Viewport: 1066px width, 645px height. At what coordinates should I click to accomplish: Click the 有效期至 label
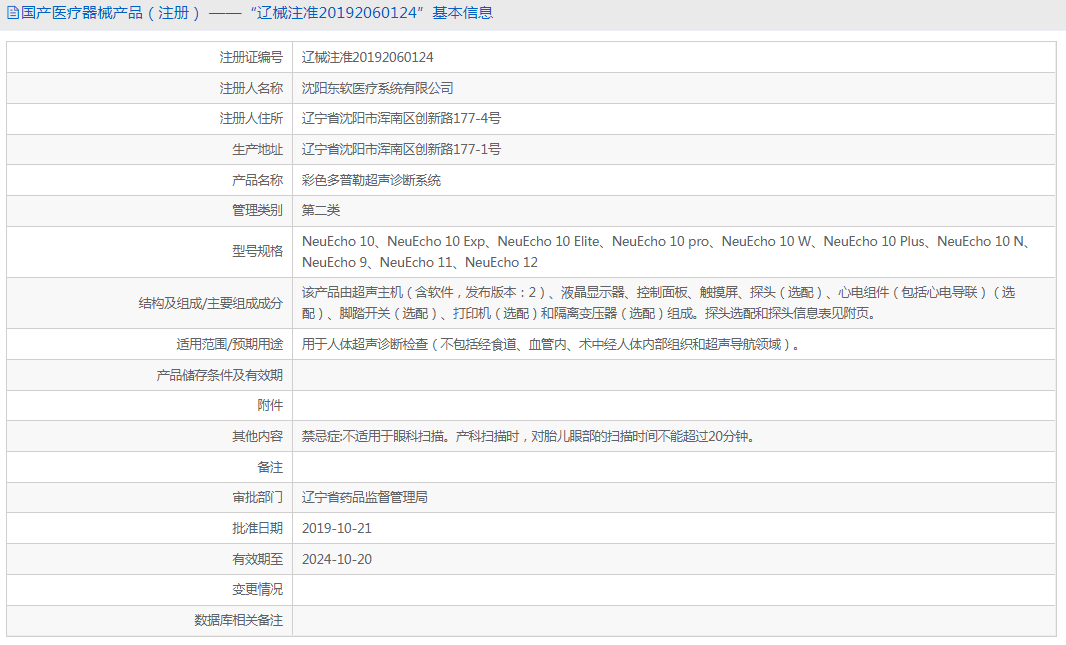(x=257, y=559)
